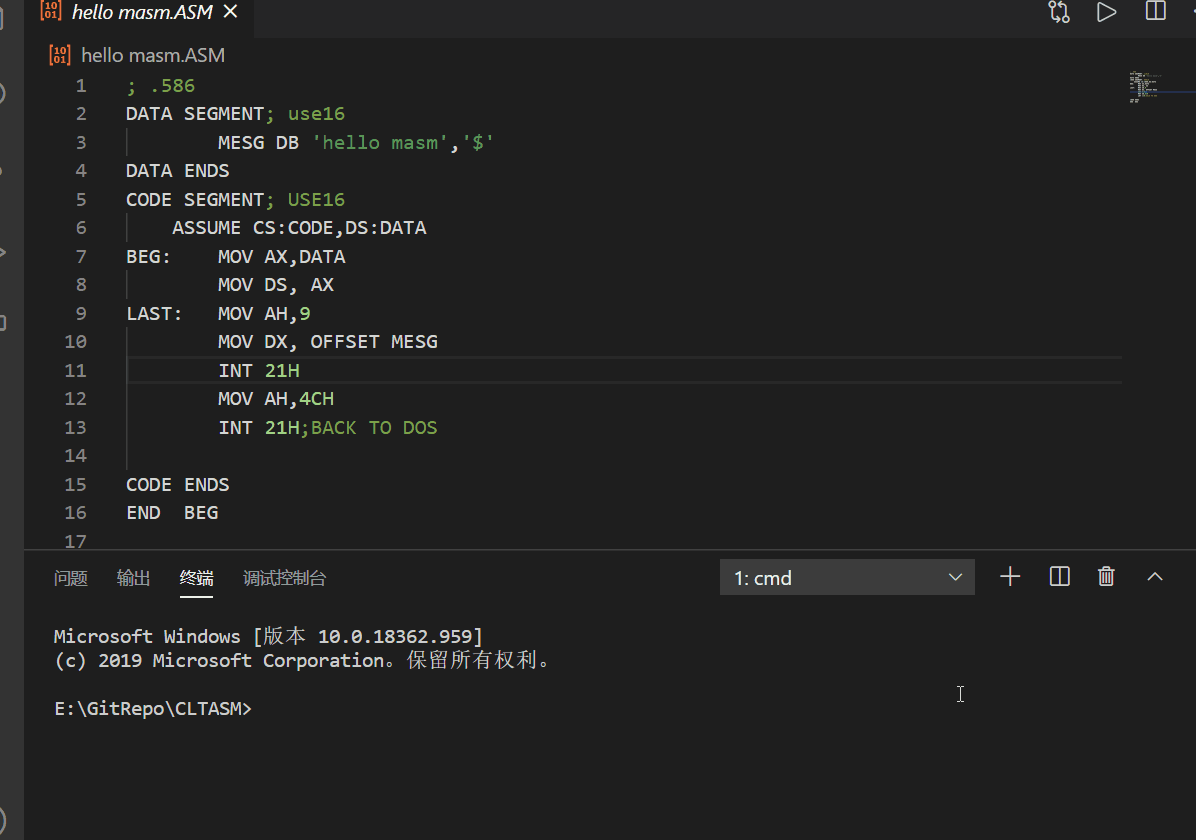Click line number 1 in gutter

pos(81,85)
